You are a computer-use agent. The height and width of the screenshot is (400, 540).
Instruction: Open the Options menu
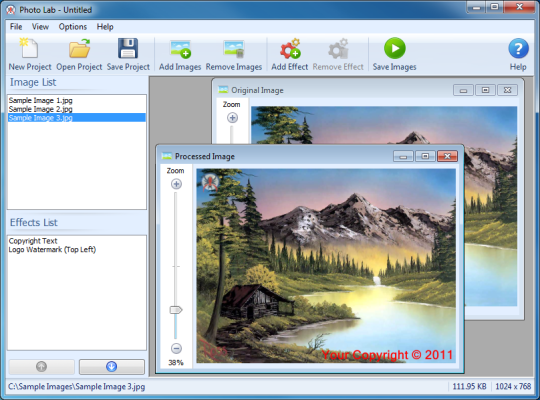pyautogui.click(x=73, y=27)
